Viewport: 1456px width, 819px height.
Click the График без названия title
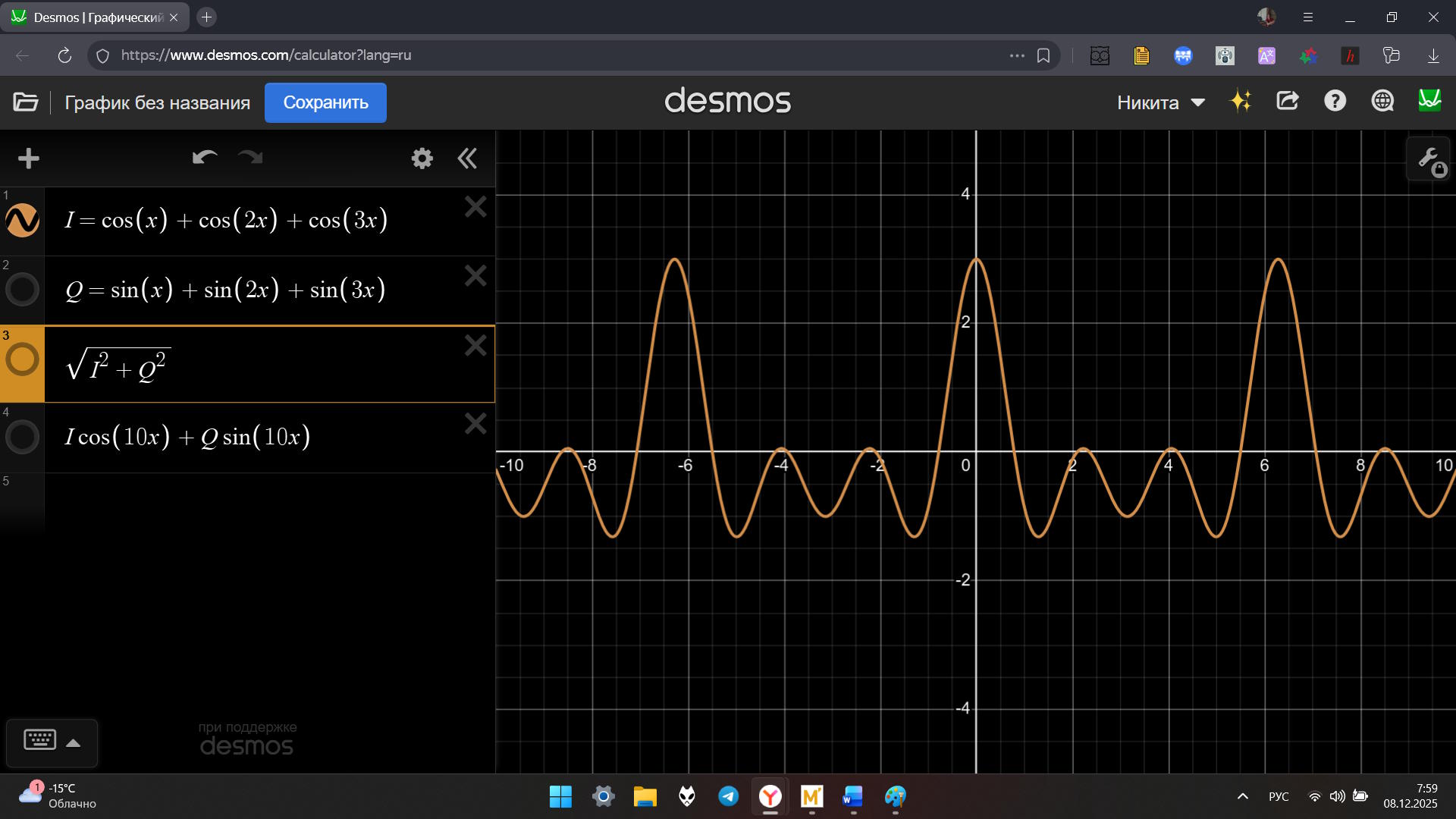(x=157, y=102)
